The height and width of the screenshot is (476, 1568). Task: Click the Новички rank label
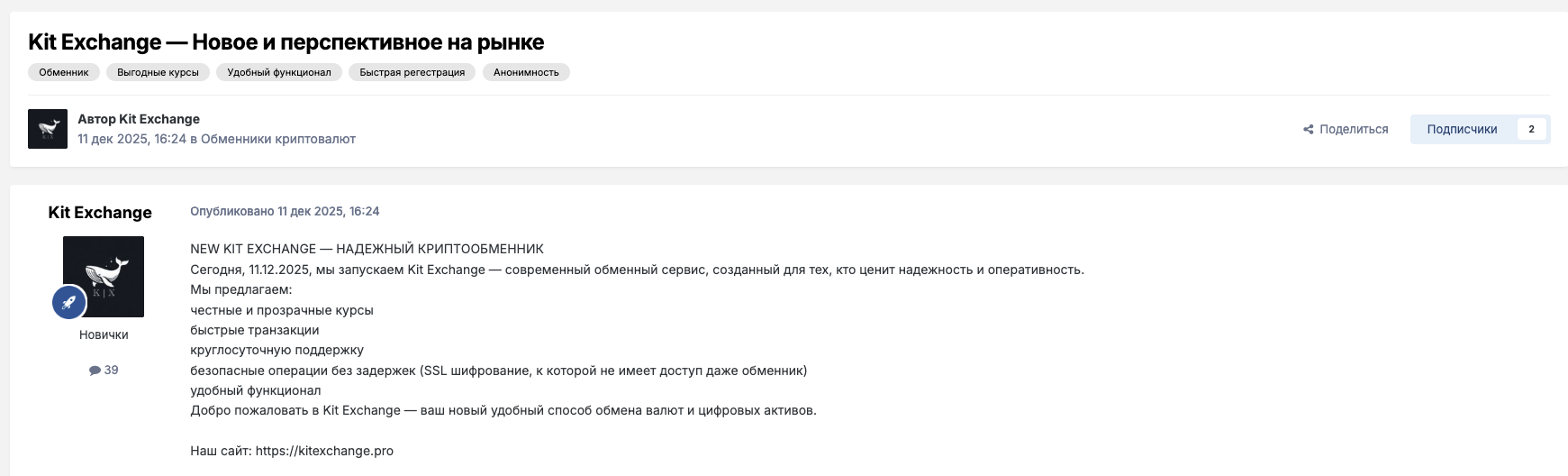pos(104,334)
